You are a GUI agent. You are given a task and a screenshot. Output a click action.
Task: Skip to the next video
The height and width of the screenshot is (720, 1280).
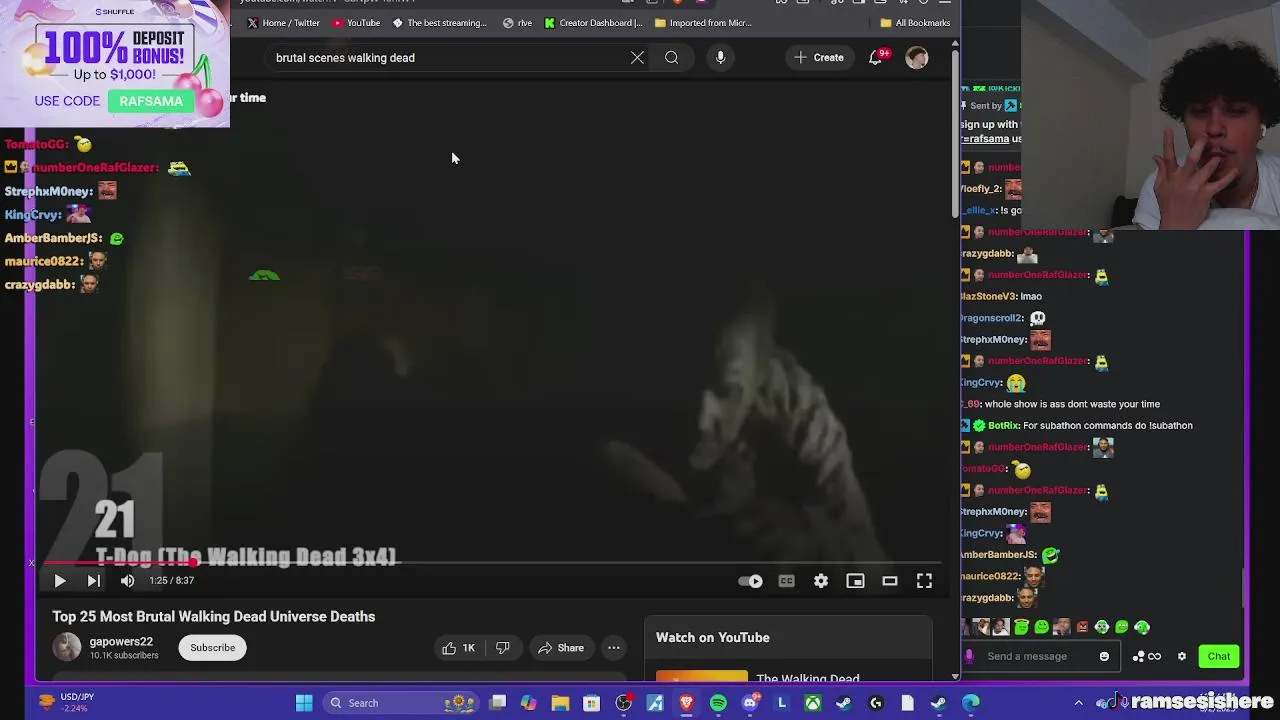point(93,581)
